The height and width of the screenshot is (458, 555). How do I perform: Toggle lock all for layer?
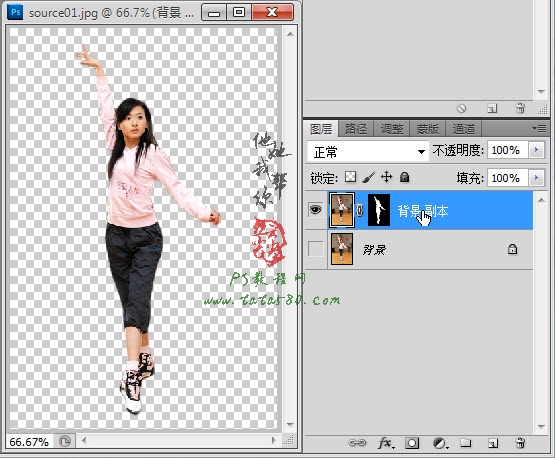(x=404, y=177)
